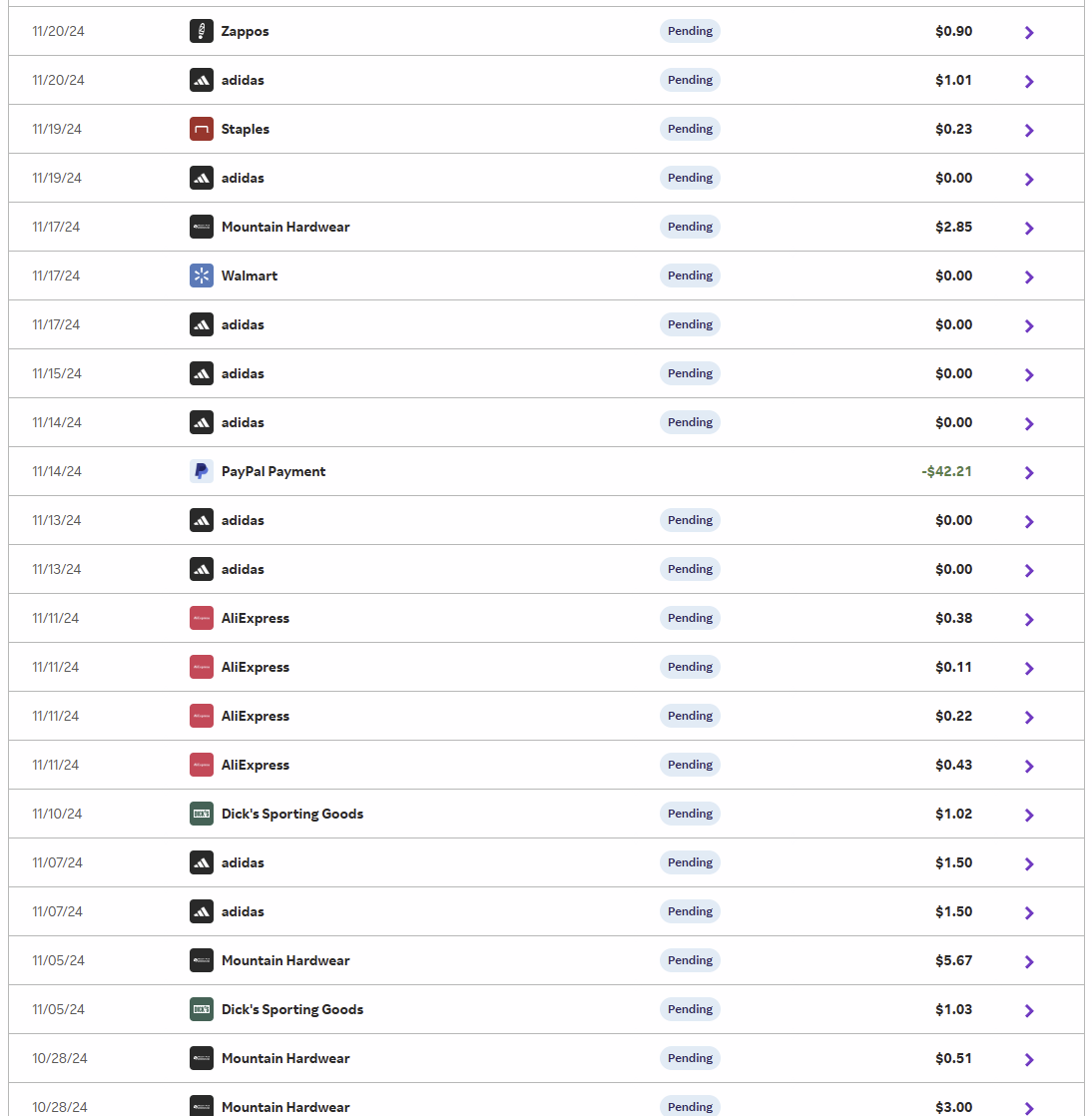Click the Pending badge on the AliExpress $0.43 row
The image size is (1092, 1116).
pyautogui.click(x=690, y=765)
